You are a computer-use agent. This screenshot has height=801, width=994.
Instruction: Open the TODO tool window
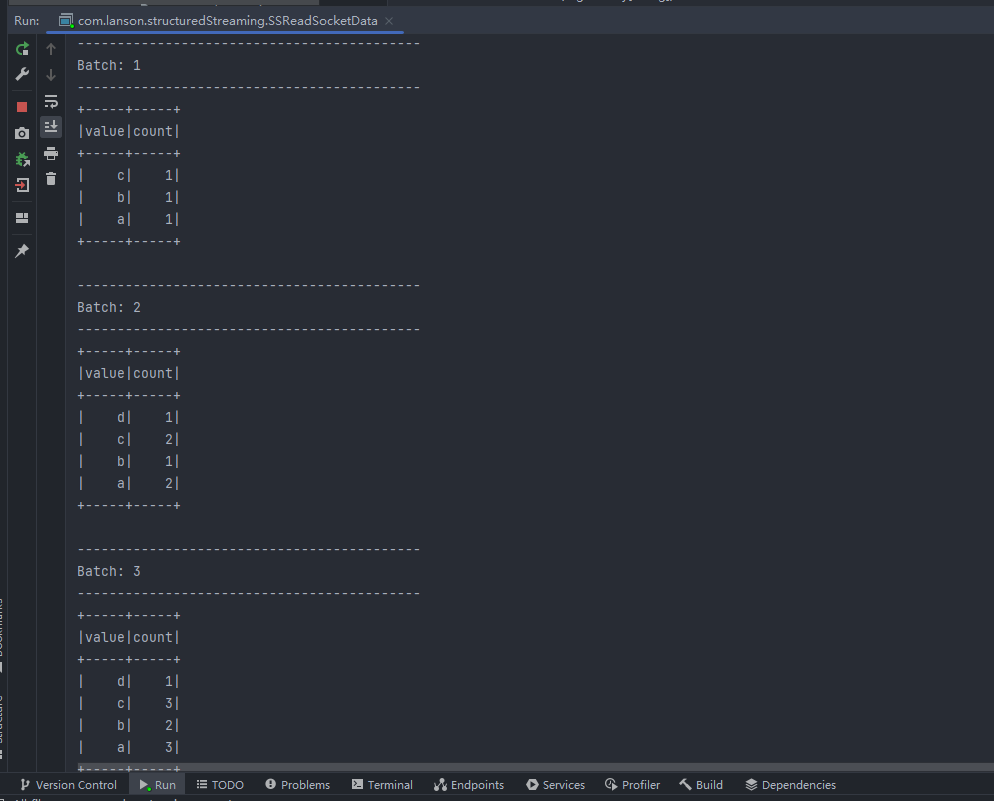[220, 785]
